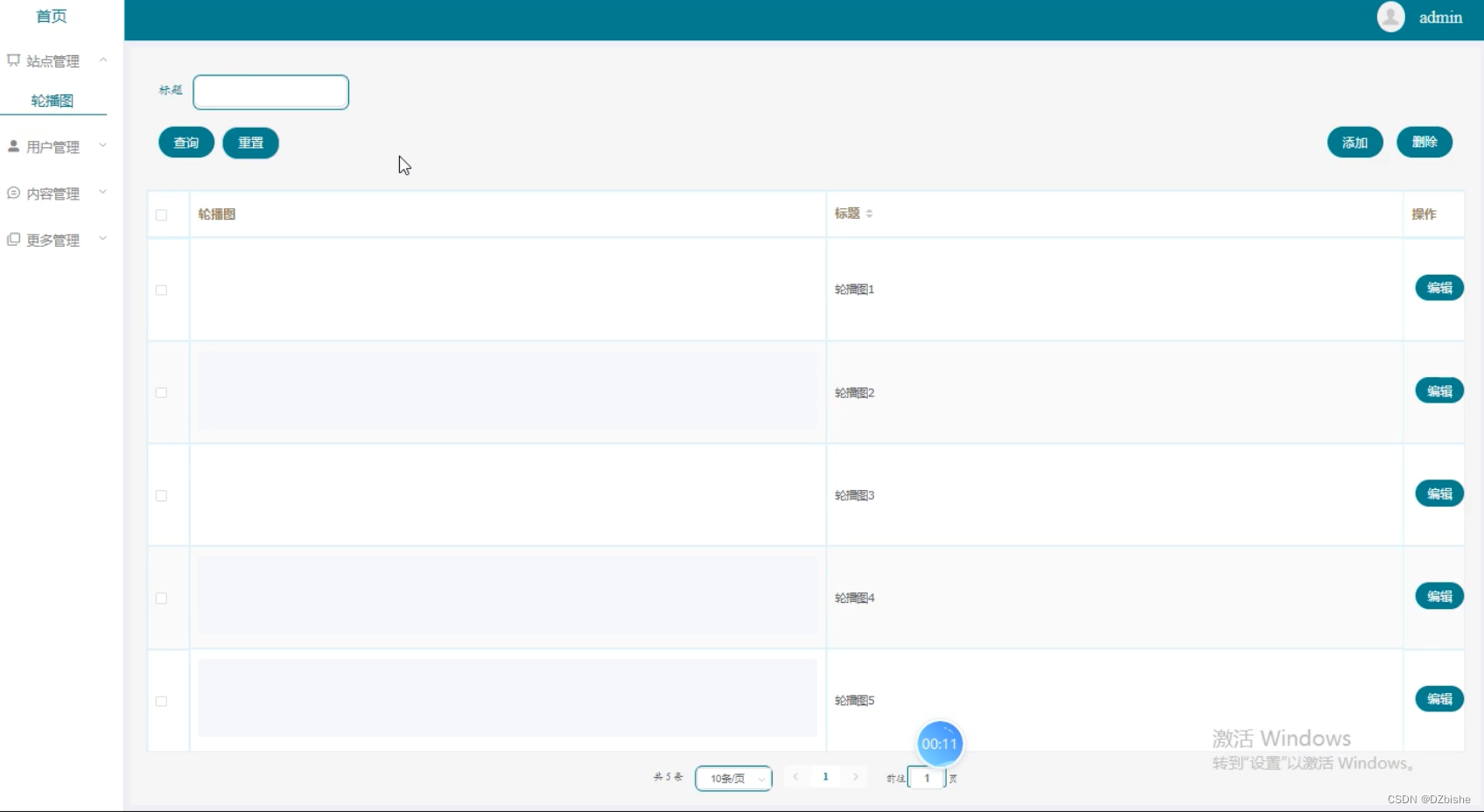
Task: Click 编辑 for 轮播图4 row
Action: tap(1439, 597)
